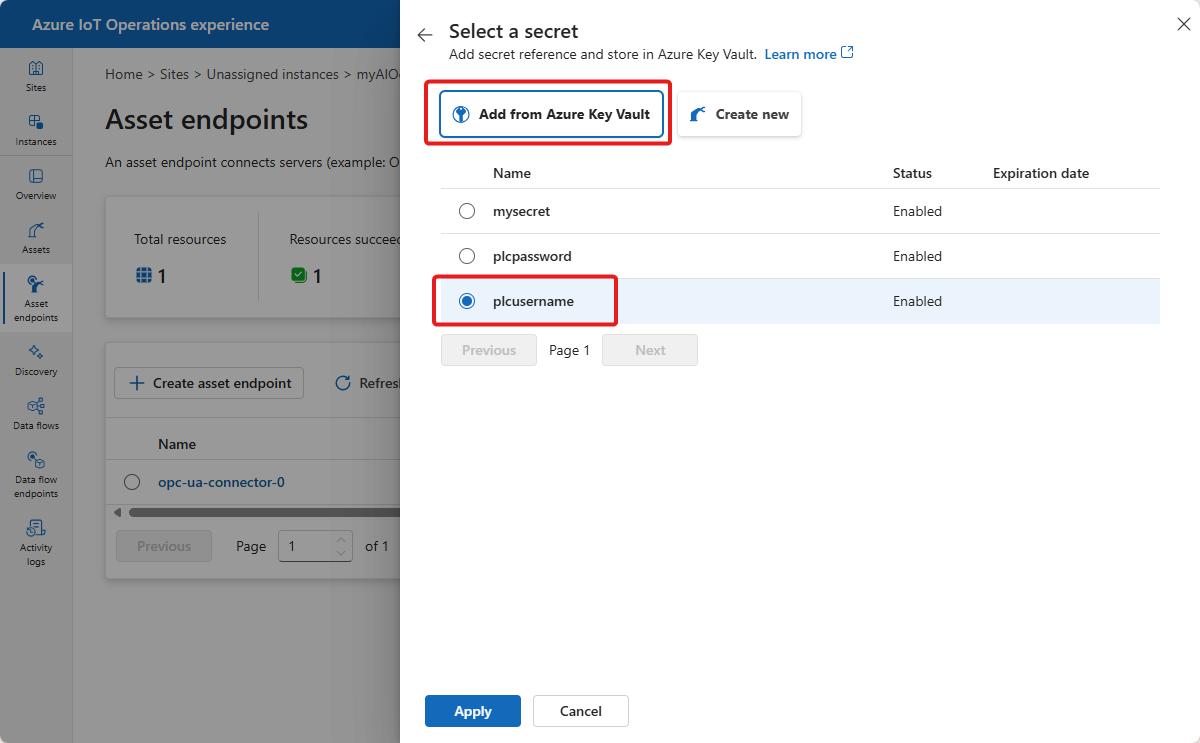Click the Name column header in endpoints table
The width and height of the screenshot is (1200, 743).
(x=177, y=444)
